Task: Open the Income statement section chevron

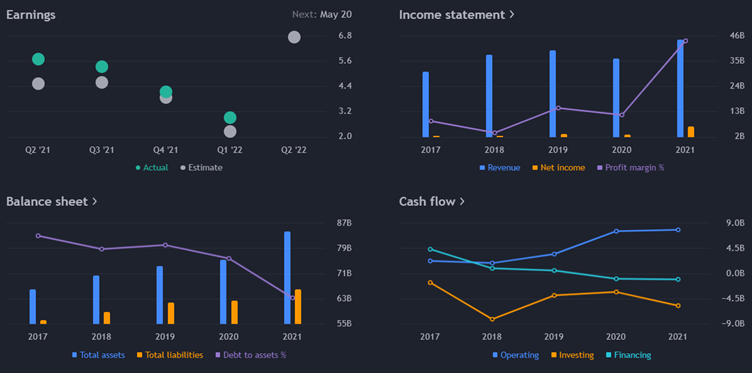Action: [x=512, y=15]
